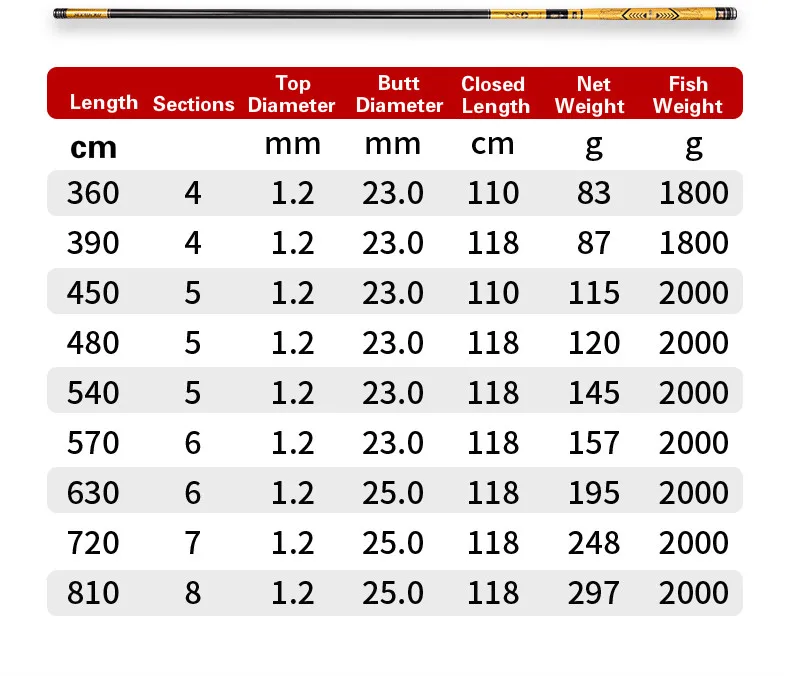This screenshot has width=790, height=676.
Task: Select the Closed Length header
Action: 493,95
